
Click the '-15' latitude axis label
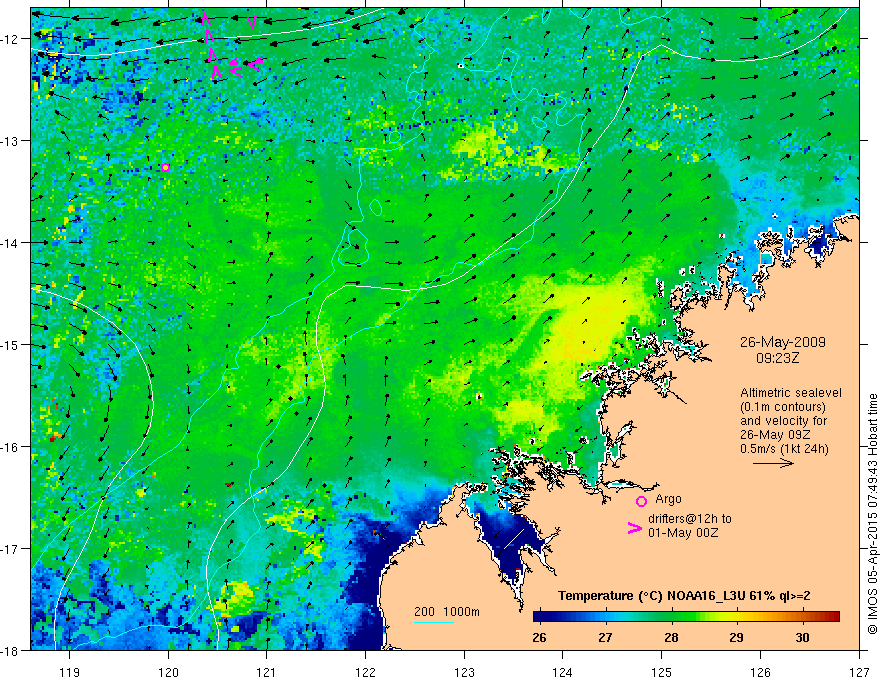coord(10,344)
